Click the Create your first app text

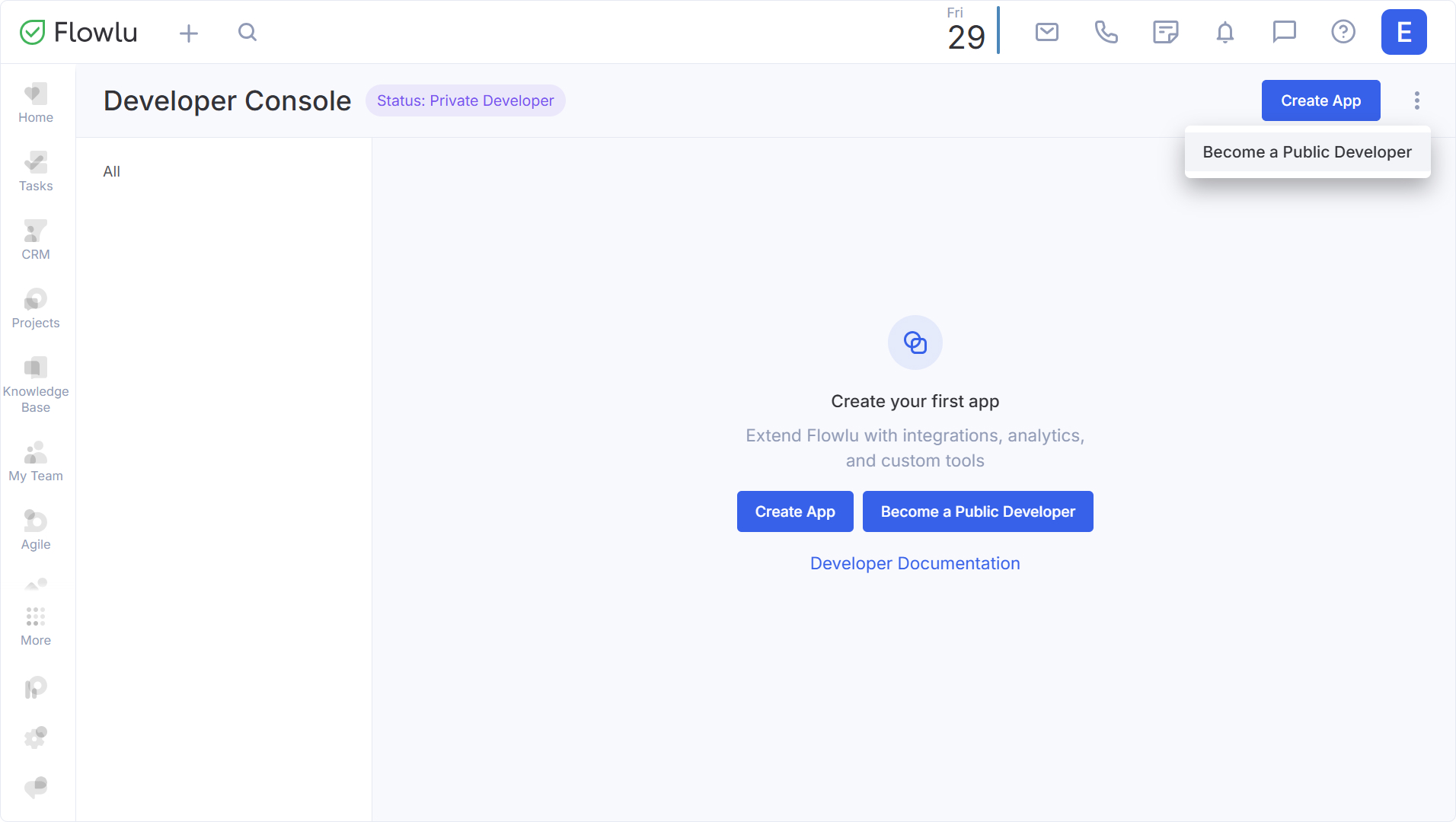click(915, 401)
